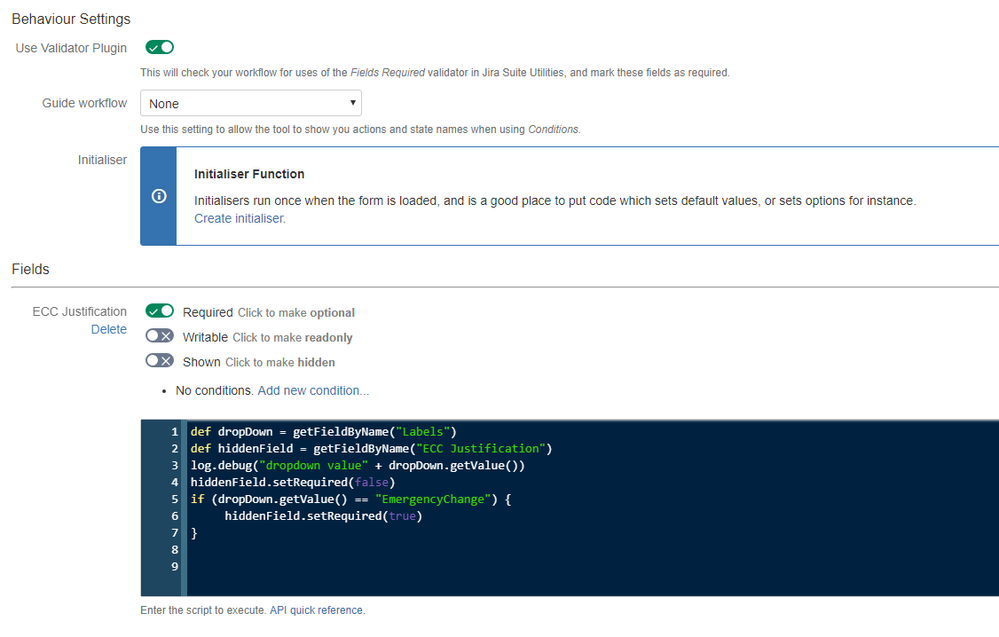Click the 'Click to make optional' text

tap(296, 313)
